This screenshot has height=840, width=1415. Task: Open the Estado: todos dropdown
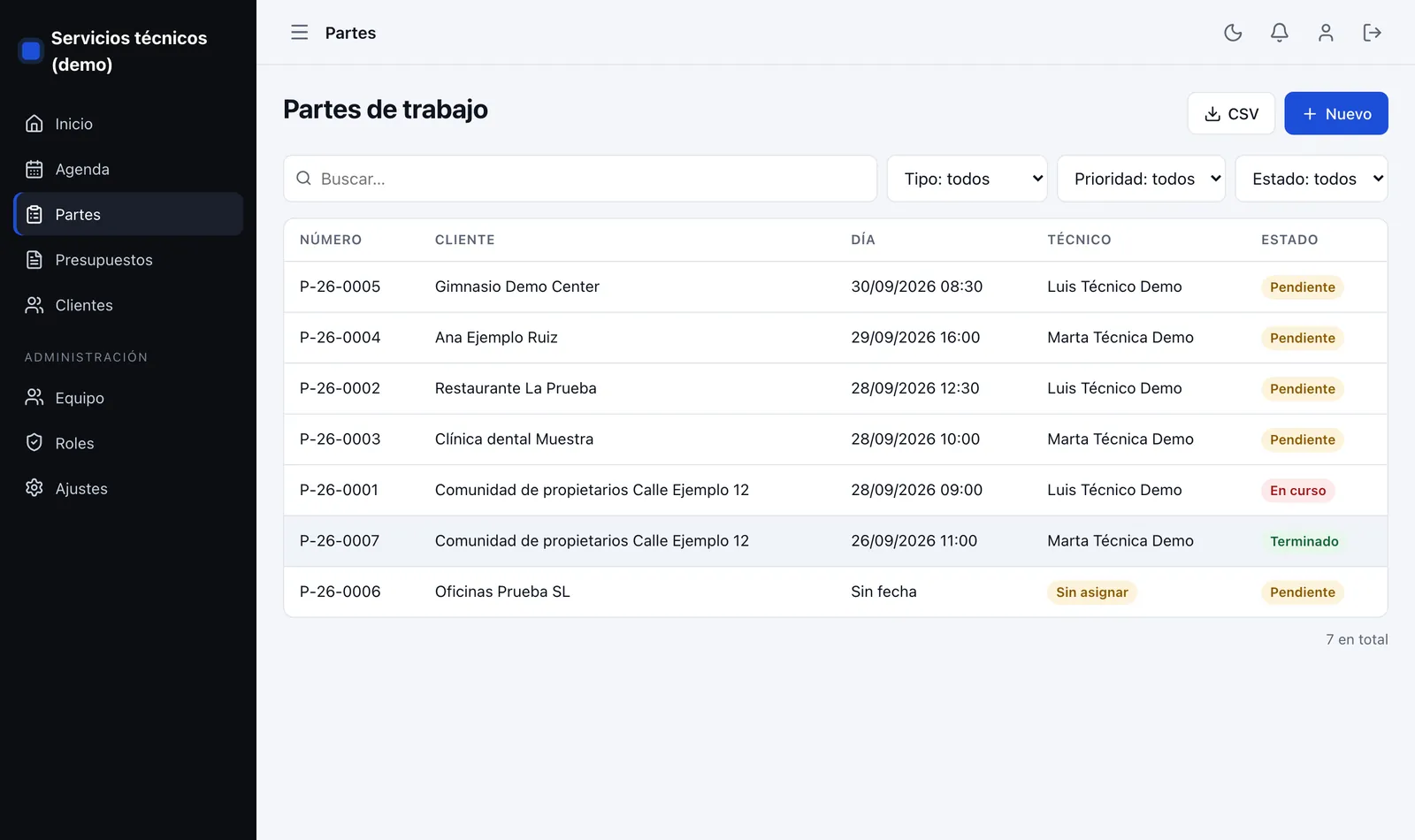pos(1312,179)
